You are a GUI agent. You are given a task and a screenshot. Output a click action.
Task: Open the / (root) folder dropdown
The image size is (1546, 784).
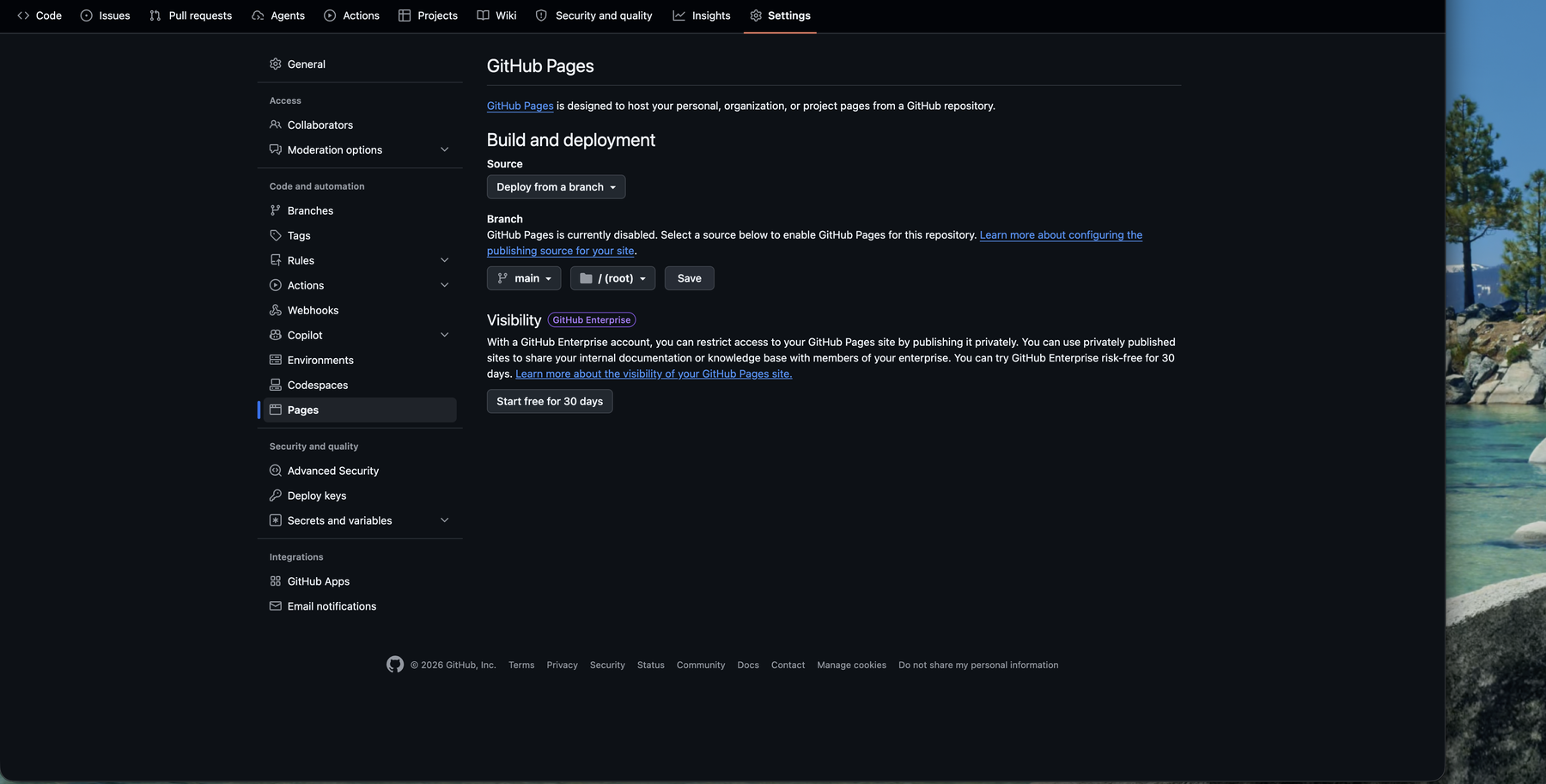click(x=612, y=278)
